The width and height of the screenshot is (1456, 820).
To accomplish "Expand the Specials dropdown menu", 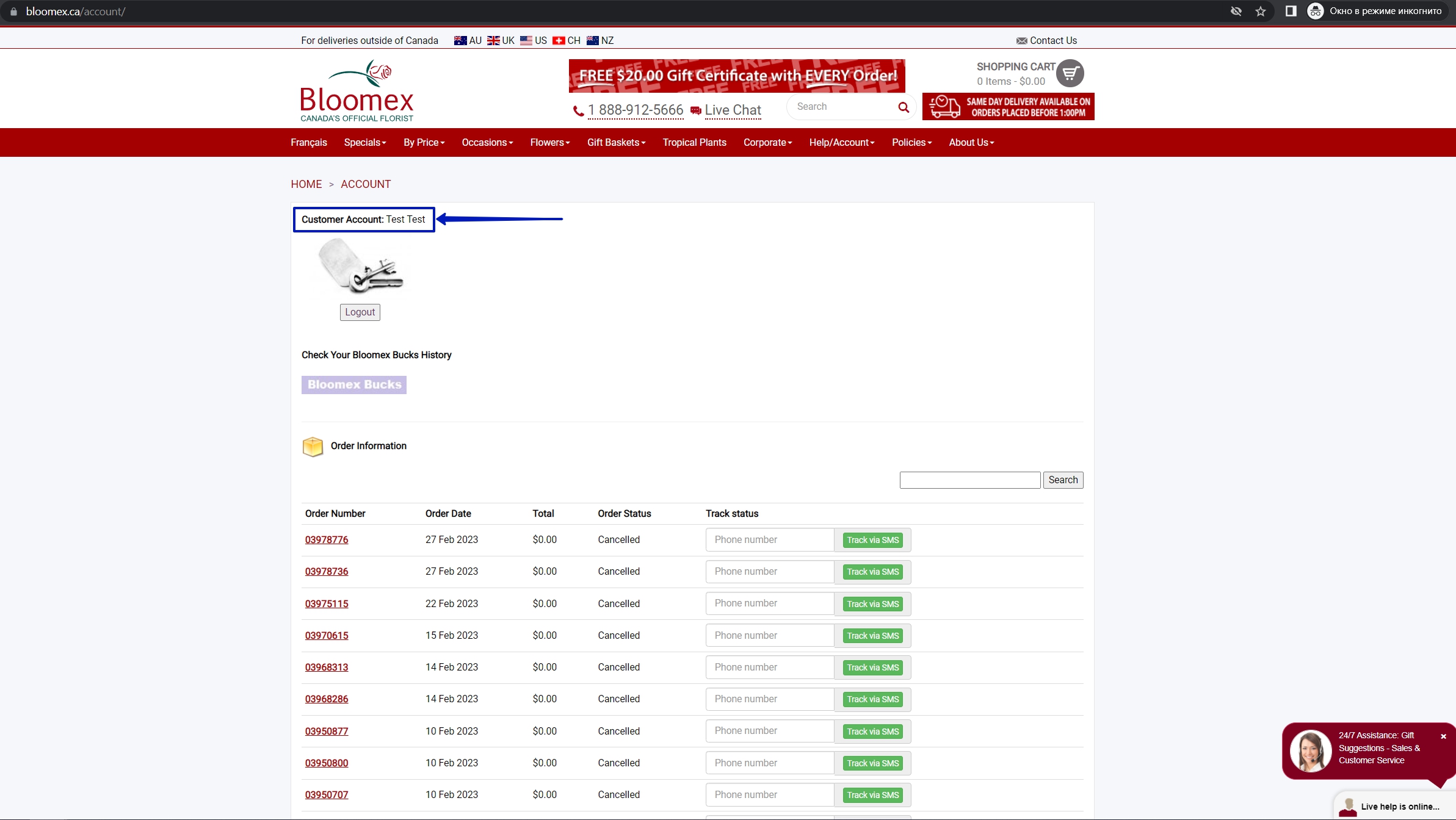I will pyautogui.click(x=365, y=143).
